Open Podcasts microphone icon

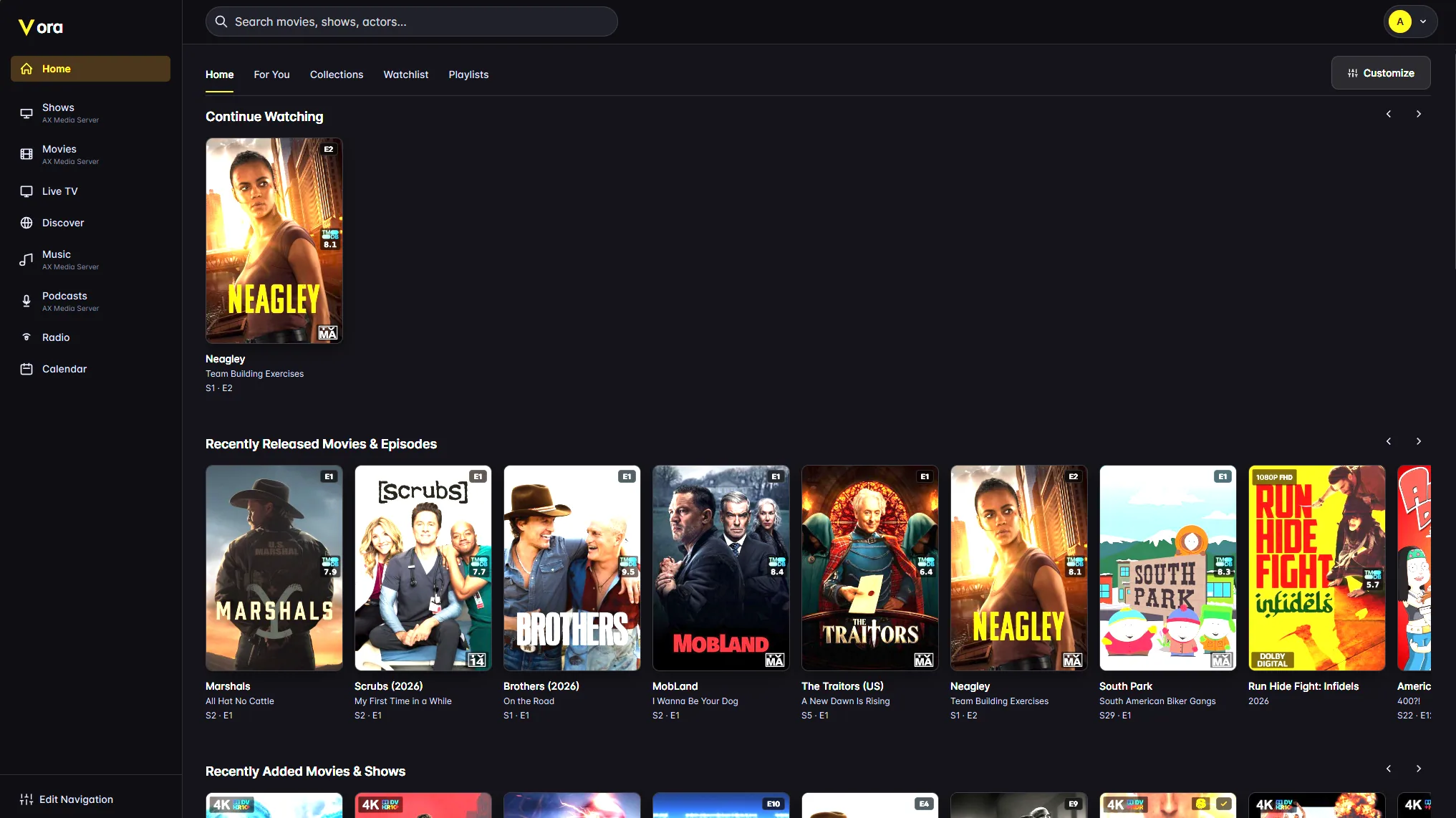click(26, 301)
